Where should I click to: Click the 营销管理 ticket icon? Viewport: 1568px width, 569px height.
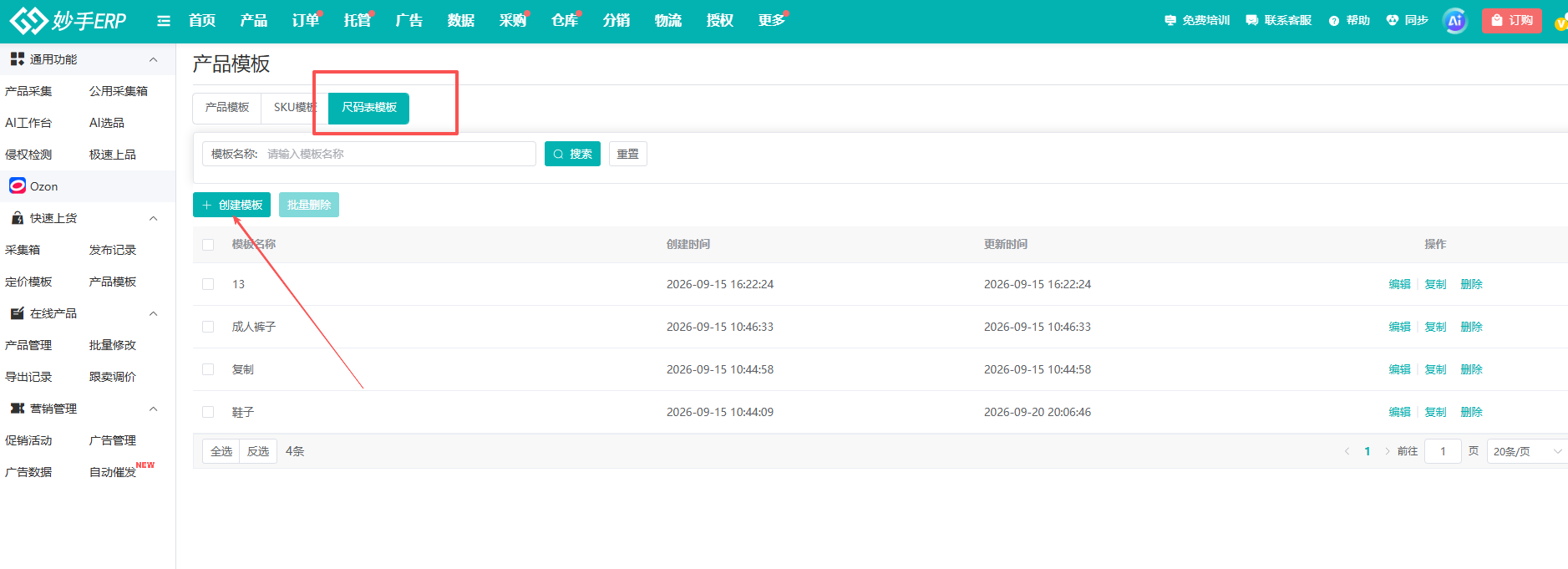(x=17, y=409)
